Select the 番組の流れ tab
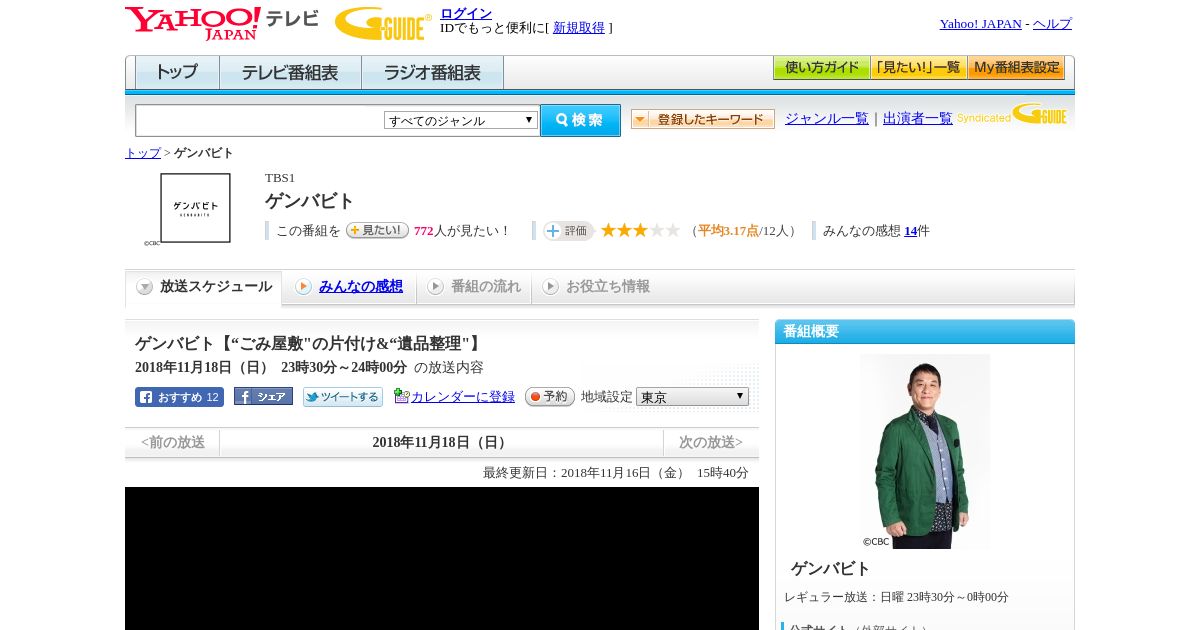The height and width of the screenshot is (630, 1200). point(474,287)
